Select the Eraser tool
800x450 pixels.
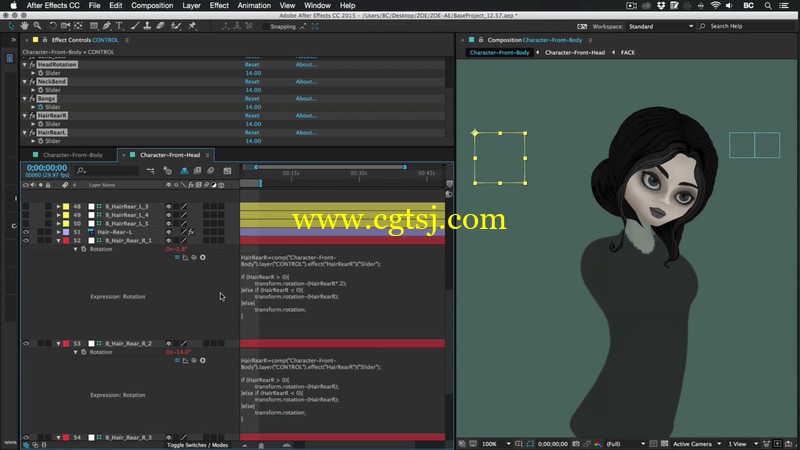160,26
